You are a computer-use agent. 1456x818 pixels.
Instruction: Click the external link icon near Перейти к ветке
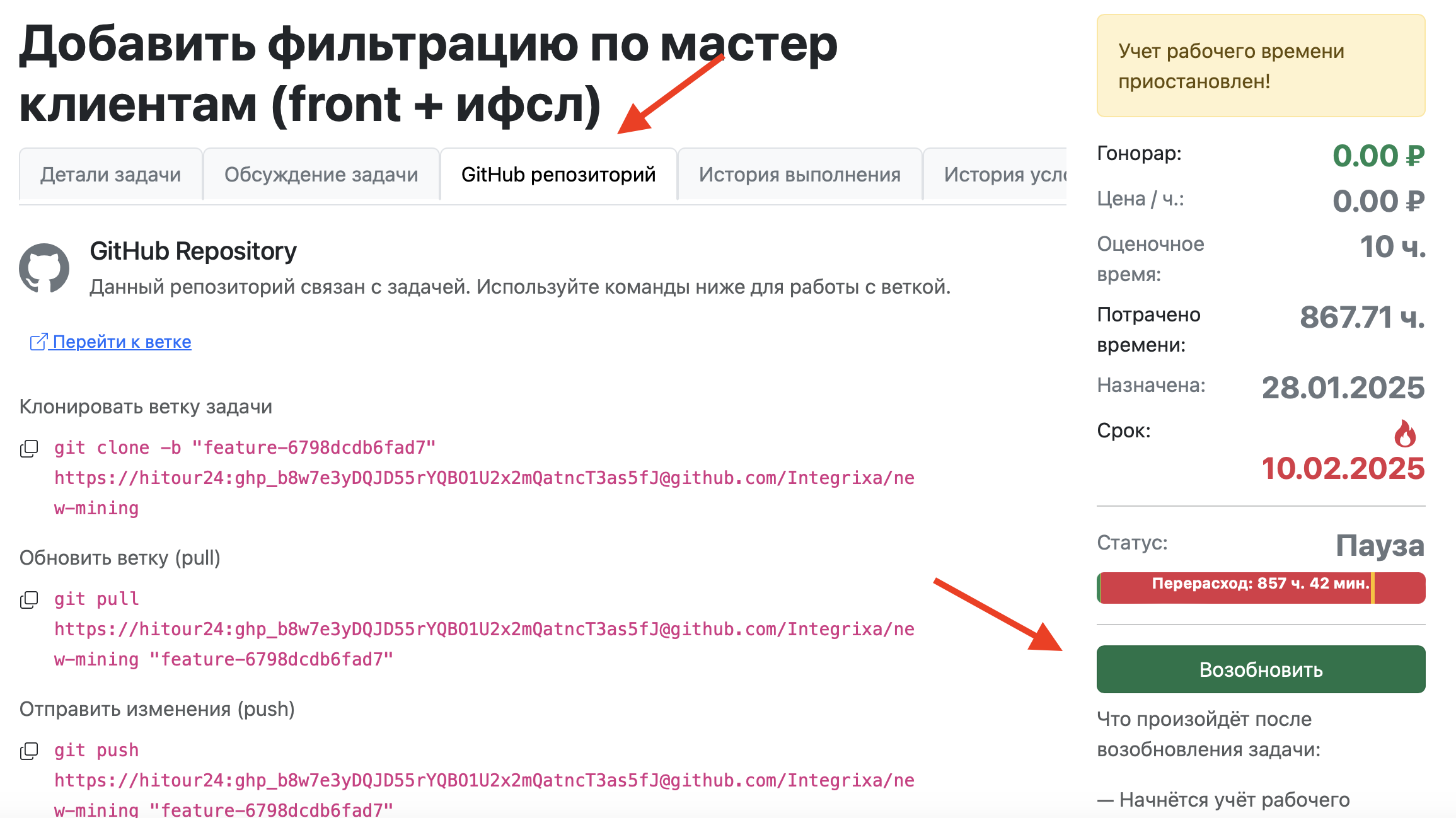pos(38,342)
